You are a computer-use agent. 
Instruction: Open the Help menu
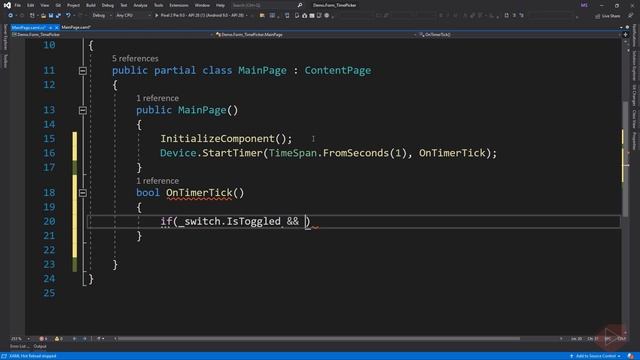pos(220,5)
